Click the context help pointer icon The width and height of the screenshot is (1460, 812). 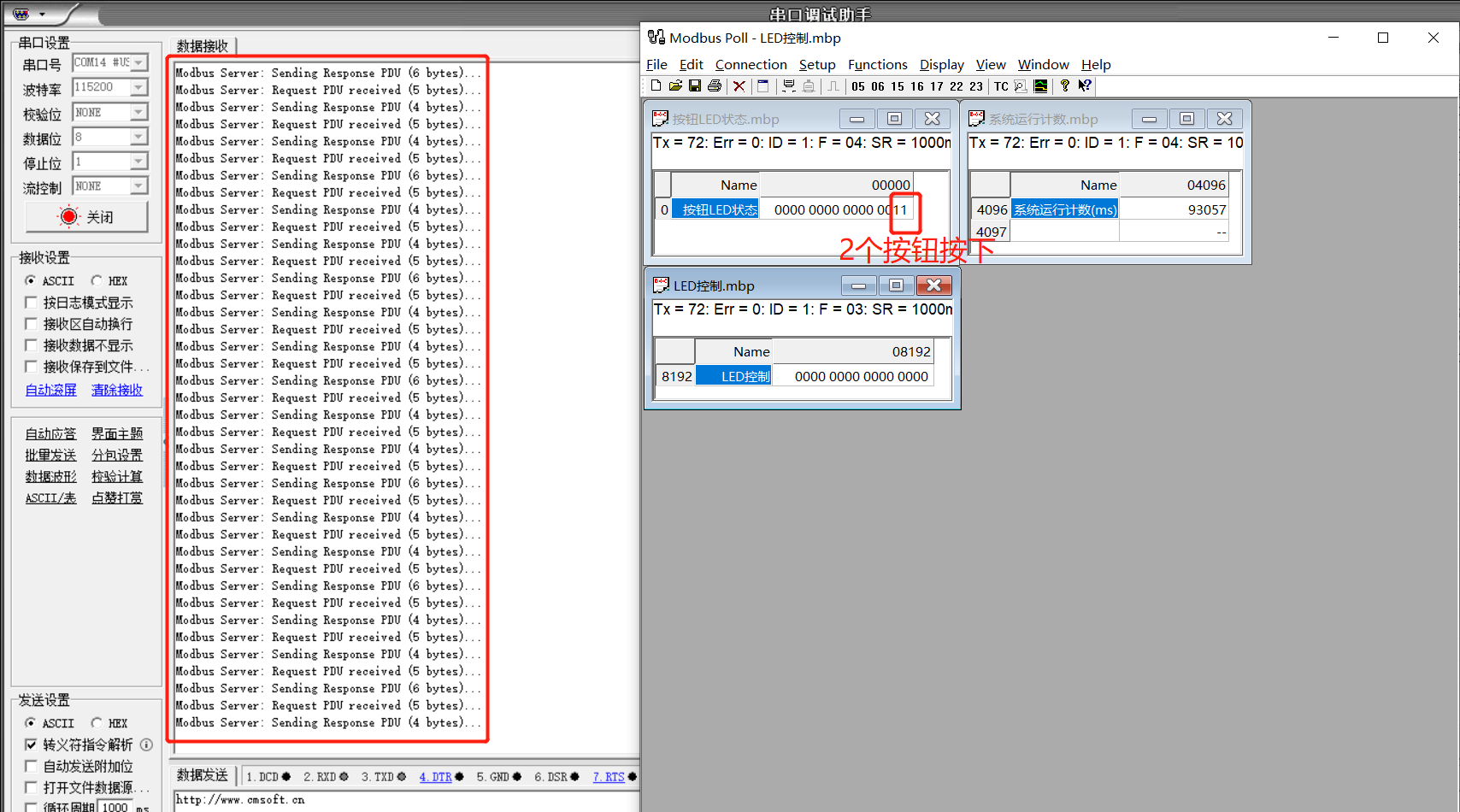click(x=1085, y=85)
